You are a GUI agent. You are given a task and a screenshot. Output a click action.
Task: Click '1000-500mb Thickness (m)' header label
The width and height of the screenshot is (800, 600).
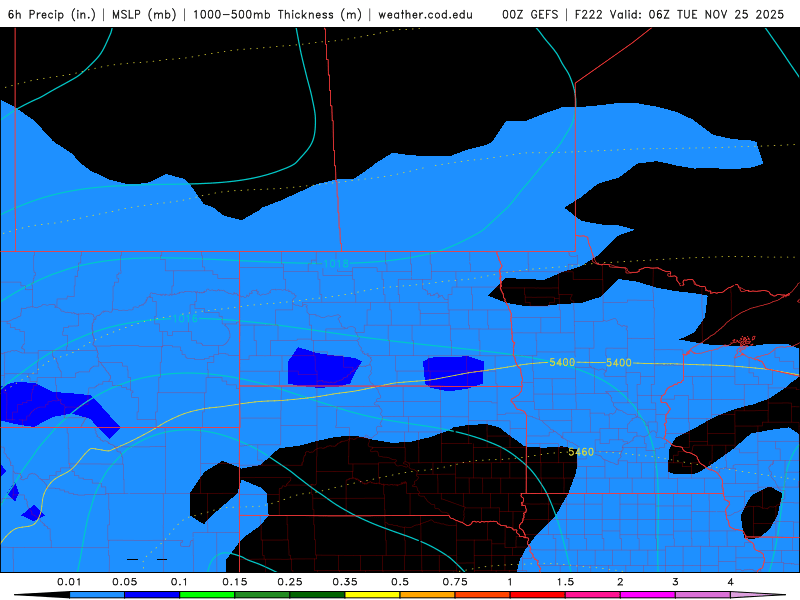click(277, 14)
